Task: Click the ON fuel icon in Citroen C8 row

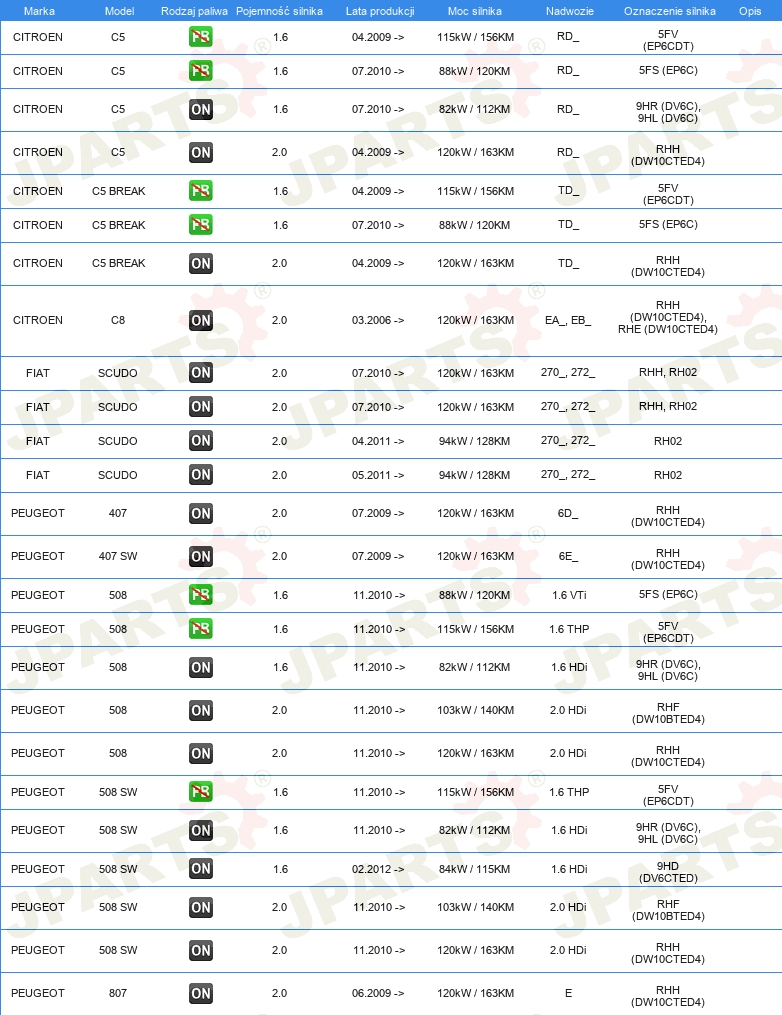Action: (201, 320)
